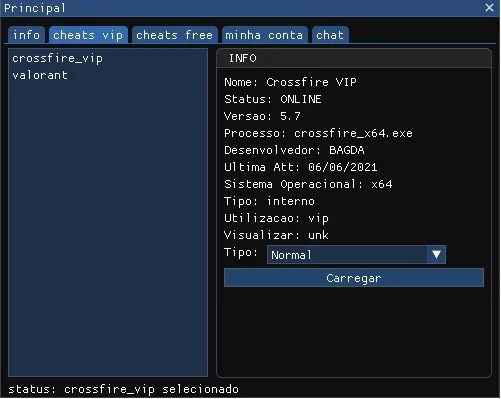Screen dimensions: 501x399
Task: Click the Status: ONLINE text
Action: pyautogui.click(x=273, y=99)
